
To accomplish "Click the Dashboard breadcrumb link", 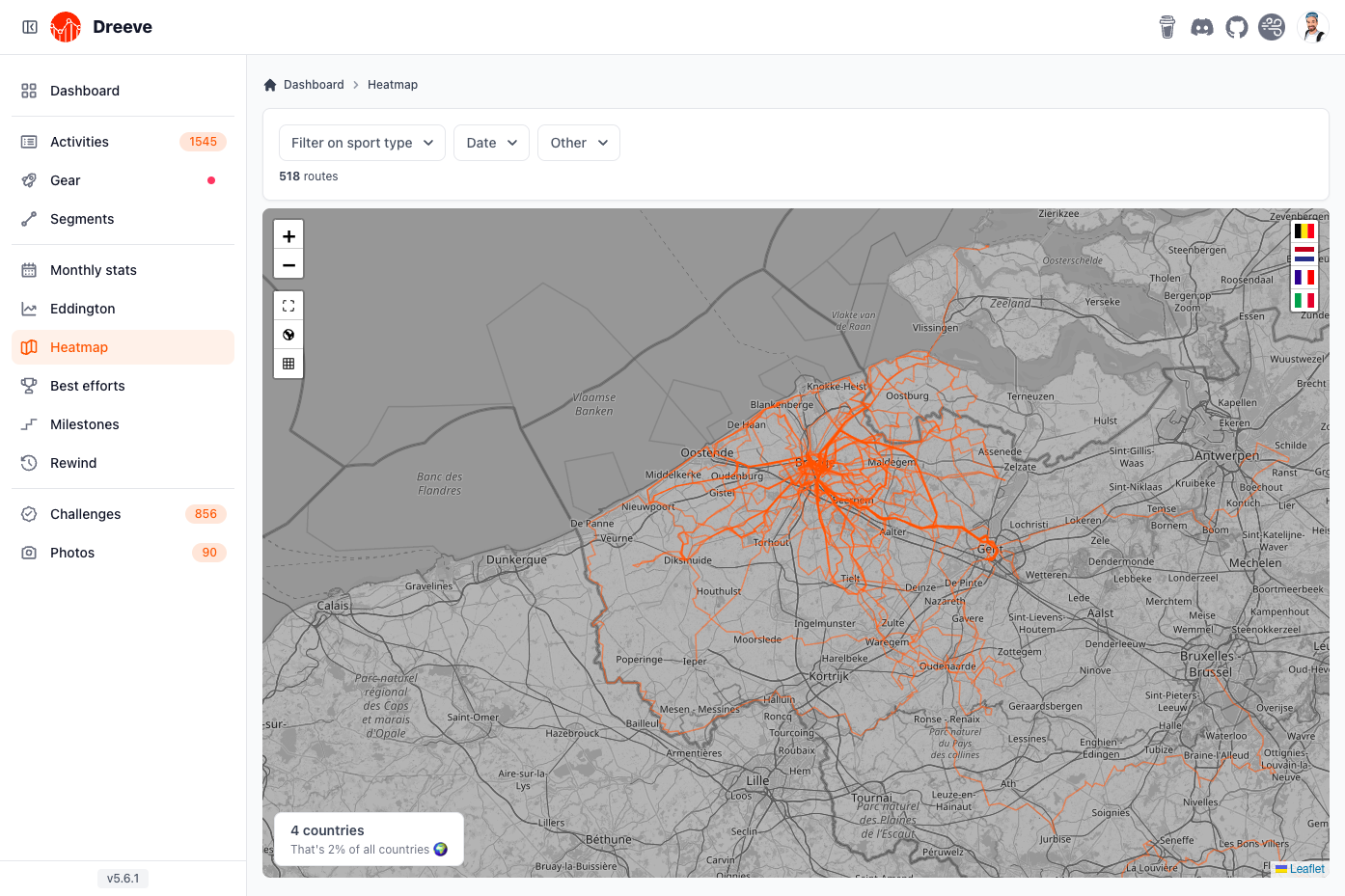I will coord(314,85).
